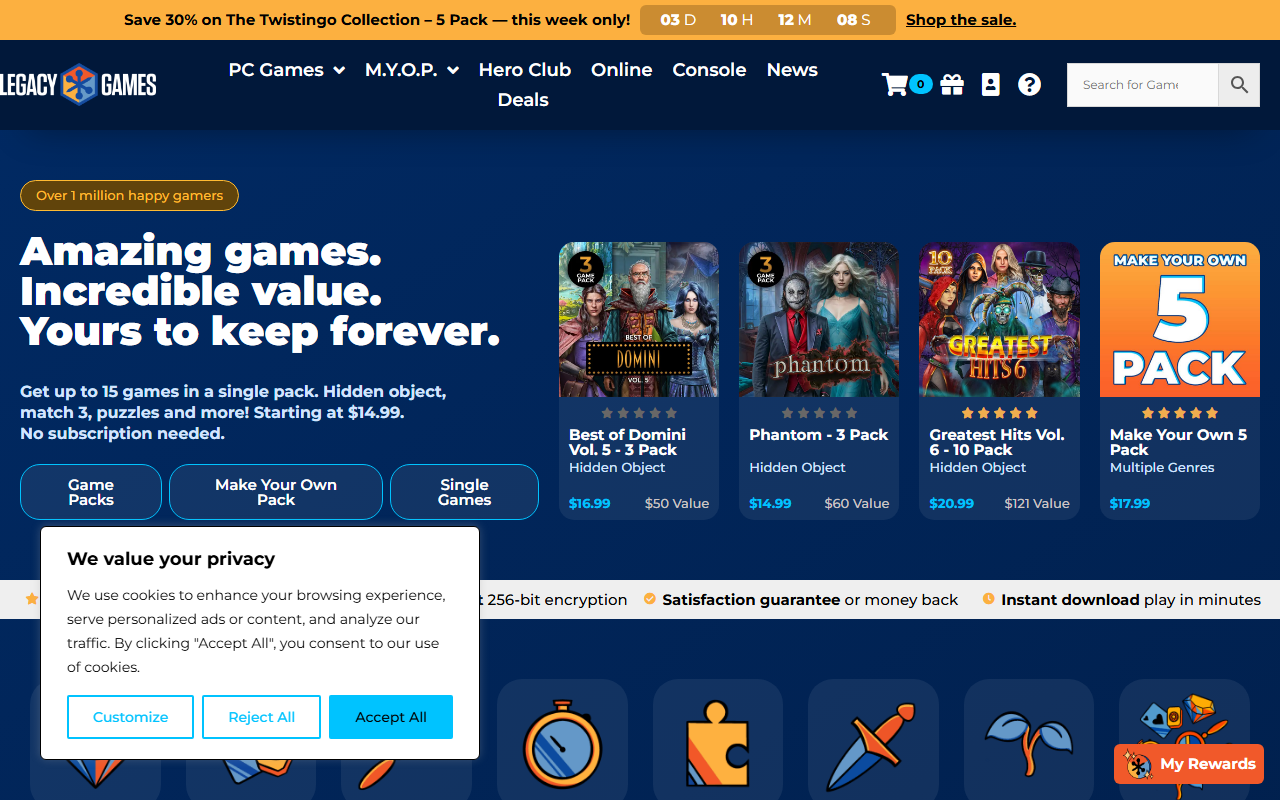Viewport: 1280px width, 800px height.
Task: Click the $16.99 price
Action: [x=590, y=503]
